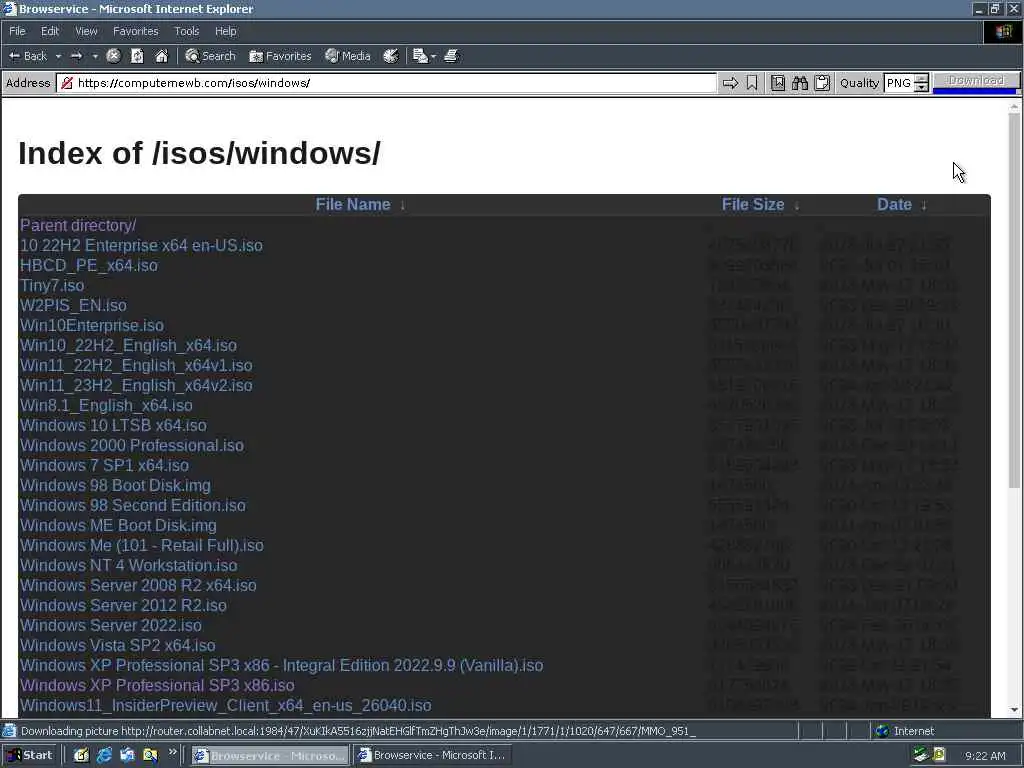Click the network tray icon
Viewport: 1024px width, 768px height.
click(x=920, y=756)
